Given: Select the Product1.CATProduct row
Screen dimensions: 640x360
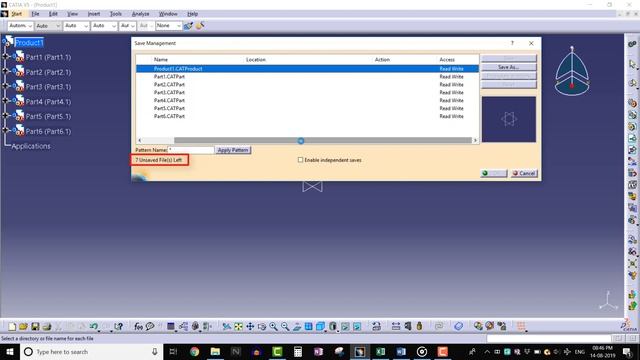Looking at the screenshot, I should 307,69.
